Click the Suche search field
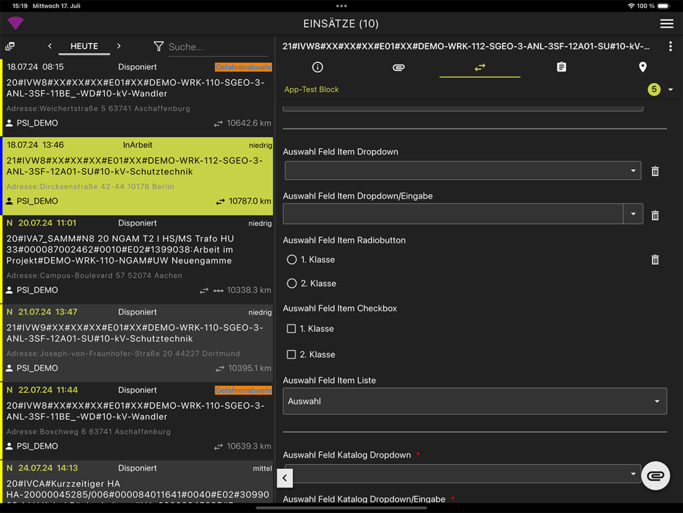This screenshot has width=683, height=513. click(x=218, y=47)
